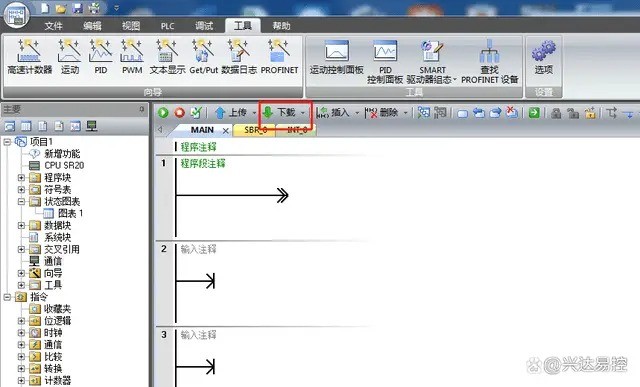Click the Upload (上传) button
Viewport: 640px width, 387px height.
231,112
